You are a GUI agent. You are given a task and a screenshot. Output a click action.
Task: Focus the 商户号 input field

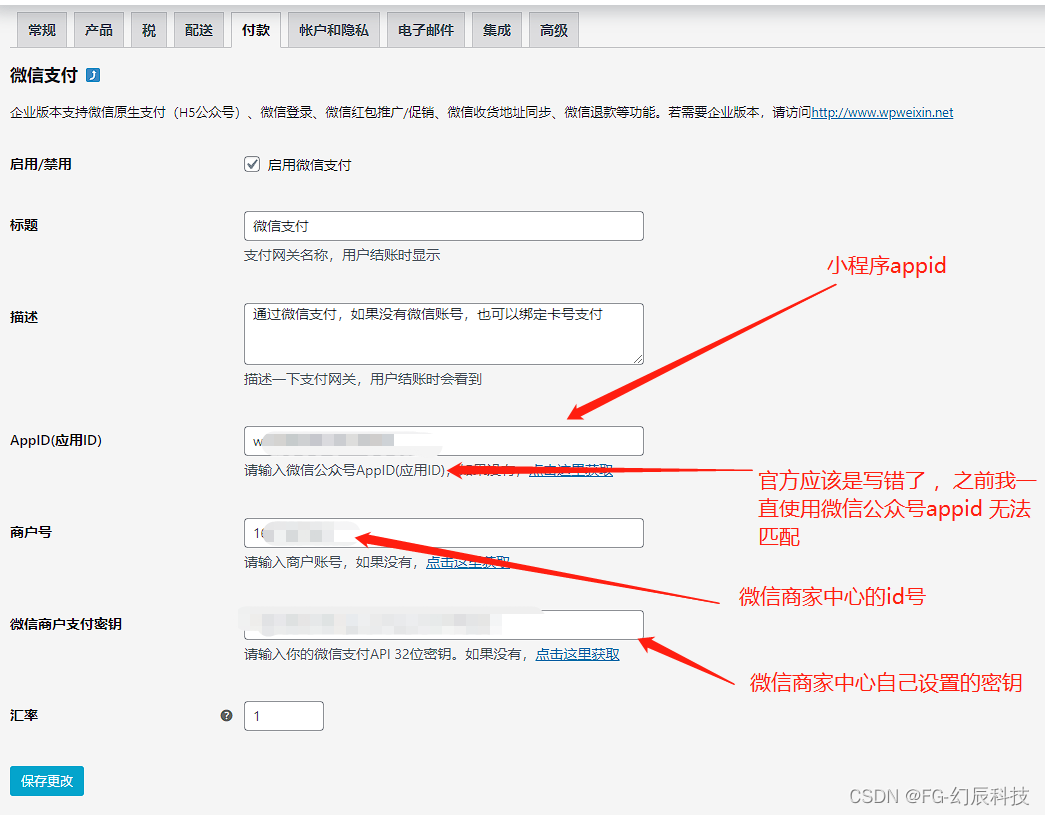(444, 532)
